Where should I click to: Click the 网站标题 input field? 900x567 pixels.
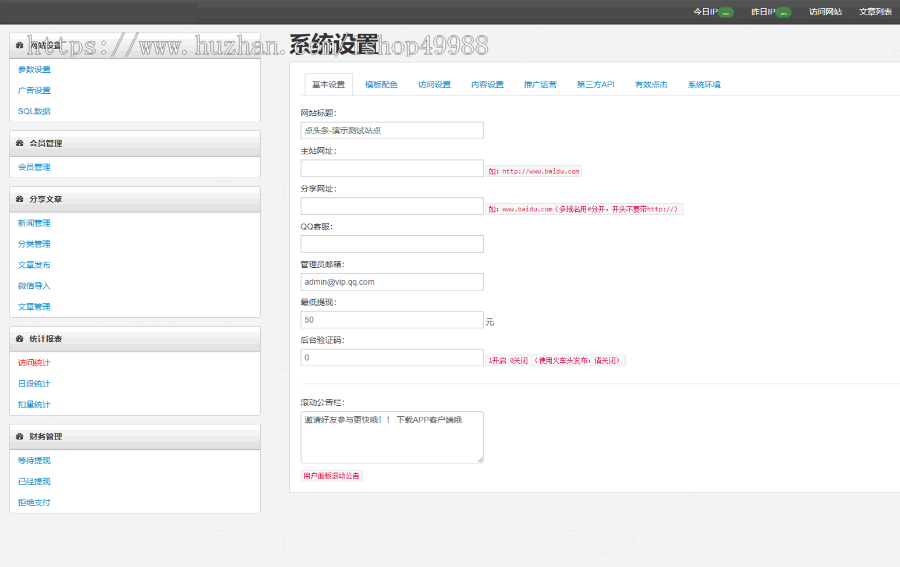tap(392, 130)
